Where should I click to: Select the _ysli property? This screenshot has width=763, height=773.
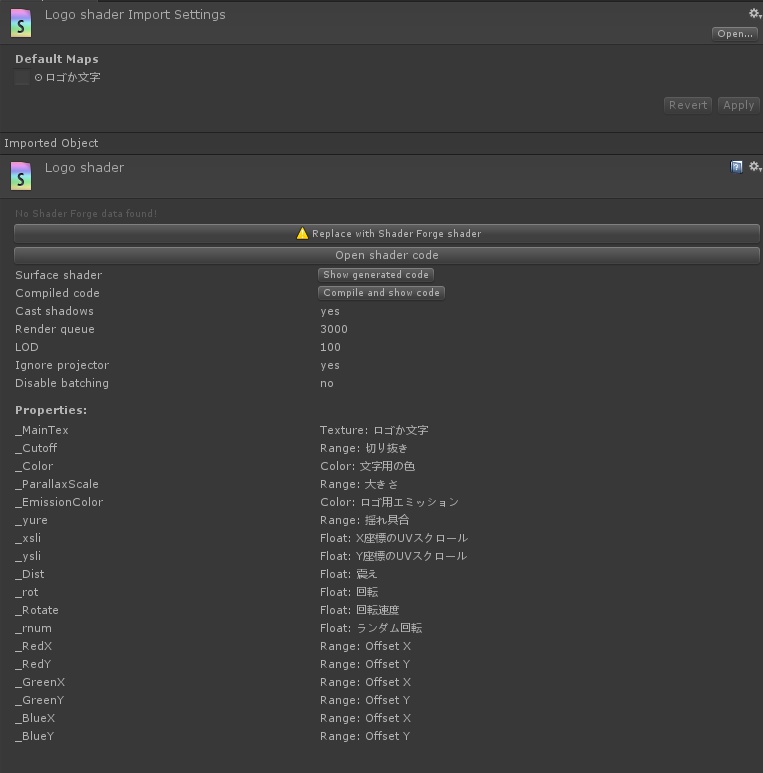(x=28, y=556)
